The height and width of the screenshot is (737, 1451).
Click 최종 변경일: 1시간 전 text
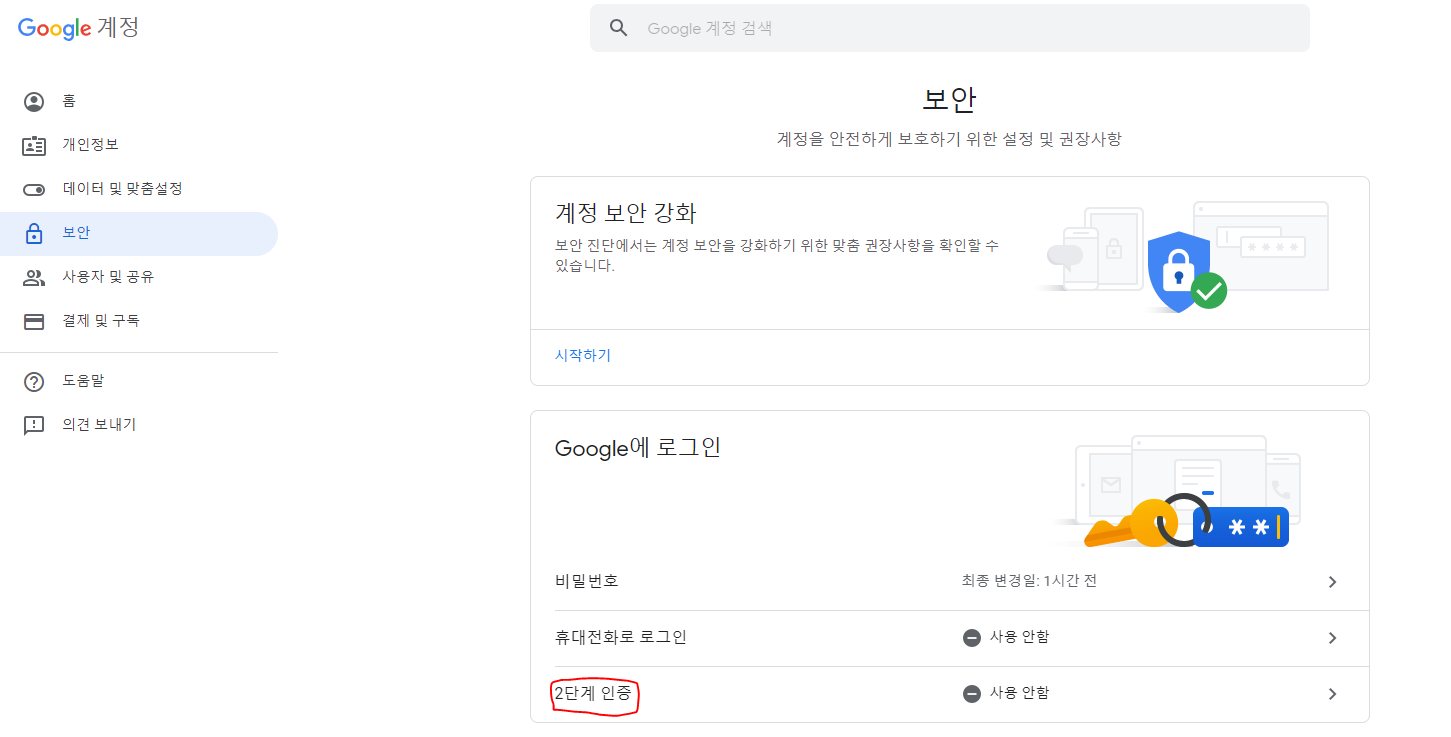pyautogui.click(x=1029, y=581)
